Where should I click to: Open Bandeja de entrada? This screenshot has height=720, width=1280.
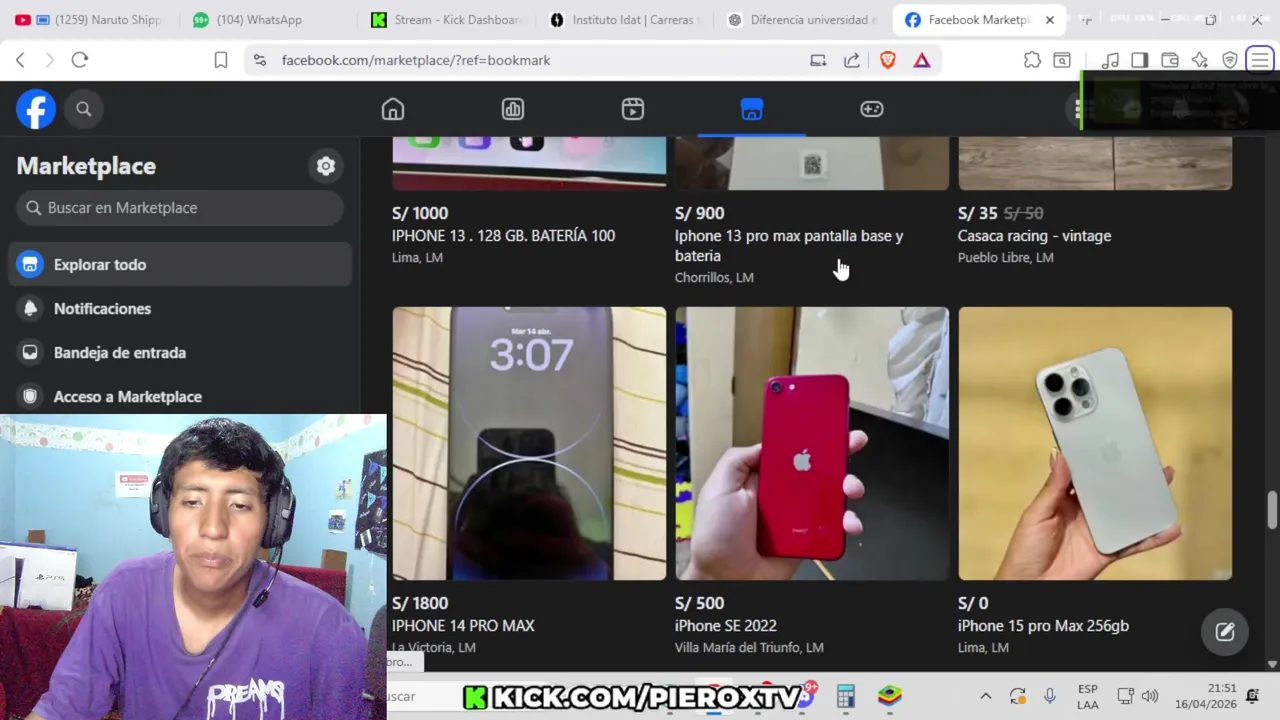[180, 353]
